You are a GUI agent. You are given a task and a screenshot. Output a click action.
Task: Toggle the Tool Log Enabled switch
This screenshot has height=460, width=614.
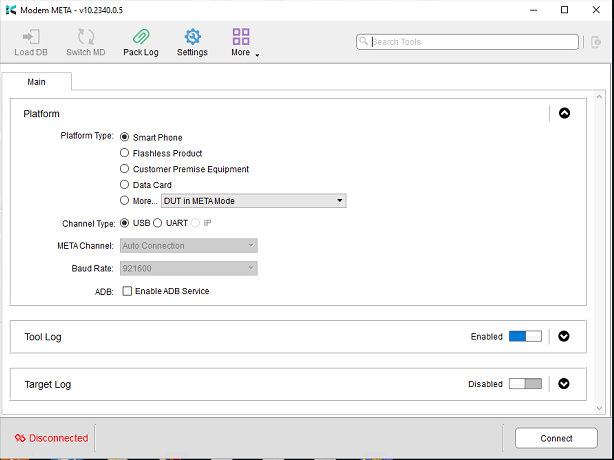(525, 336)
